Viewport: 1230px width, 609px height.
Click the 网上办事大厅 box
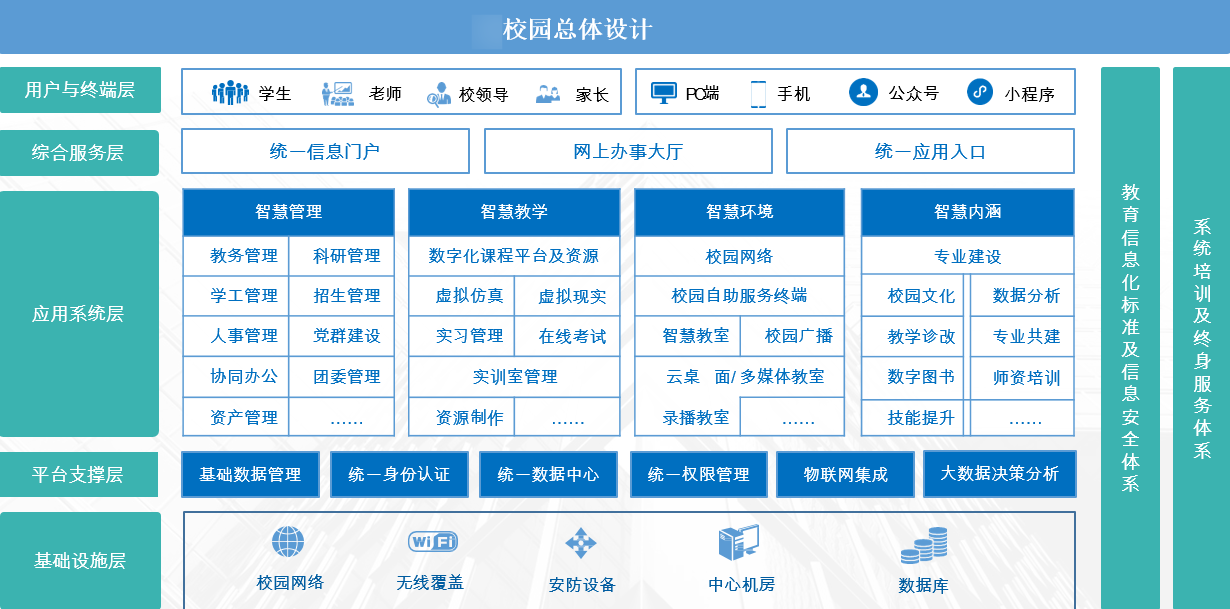coord(628,151)
